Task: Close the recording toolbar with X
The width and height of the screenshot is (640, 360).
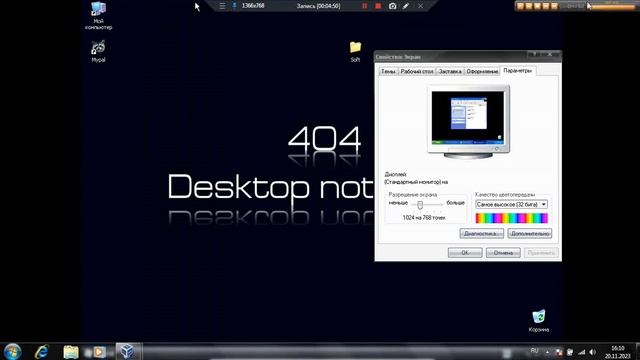Action: pyautogui.click(x=420, y=6)
